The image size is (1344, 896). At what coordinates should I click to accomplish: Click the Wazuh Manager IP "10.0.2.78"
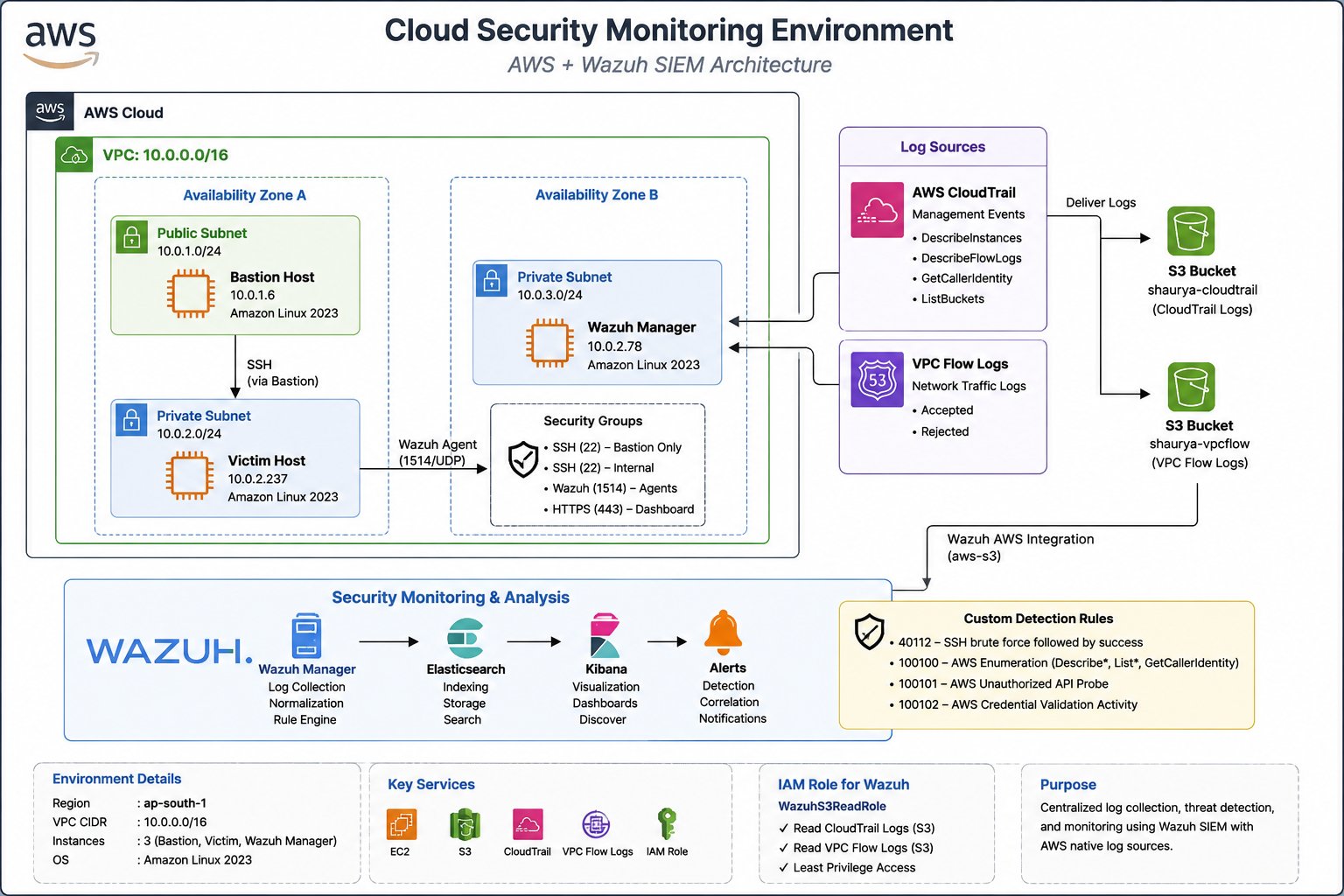615,346
